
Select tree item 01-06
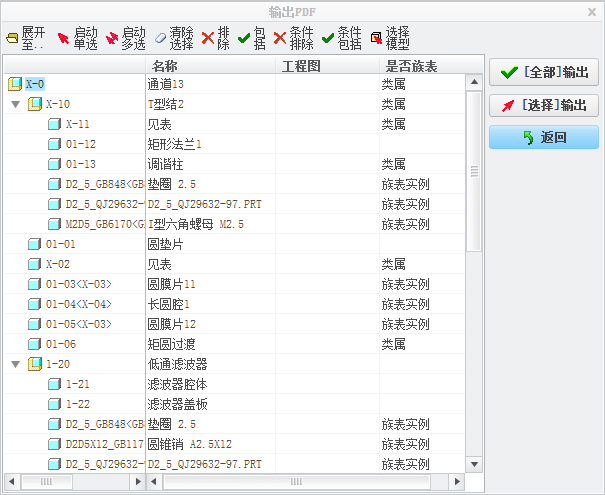(61, 344)
